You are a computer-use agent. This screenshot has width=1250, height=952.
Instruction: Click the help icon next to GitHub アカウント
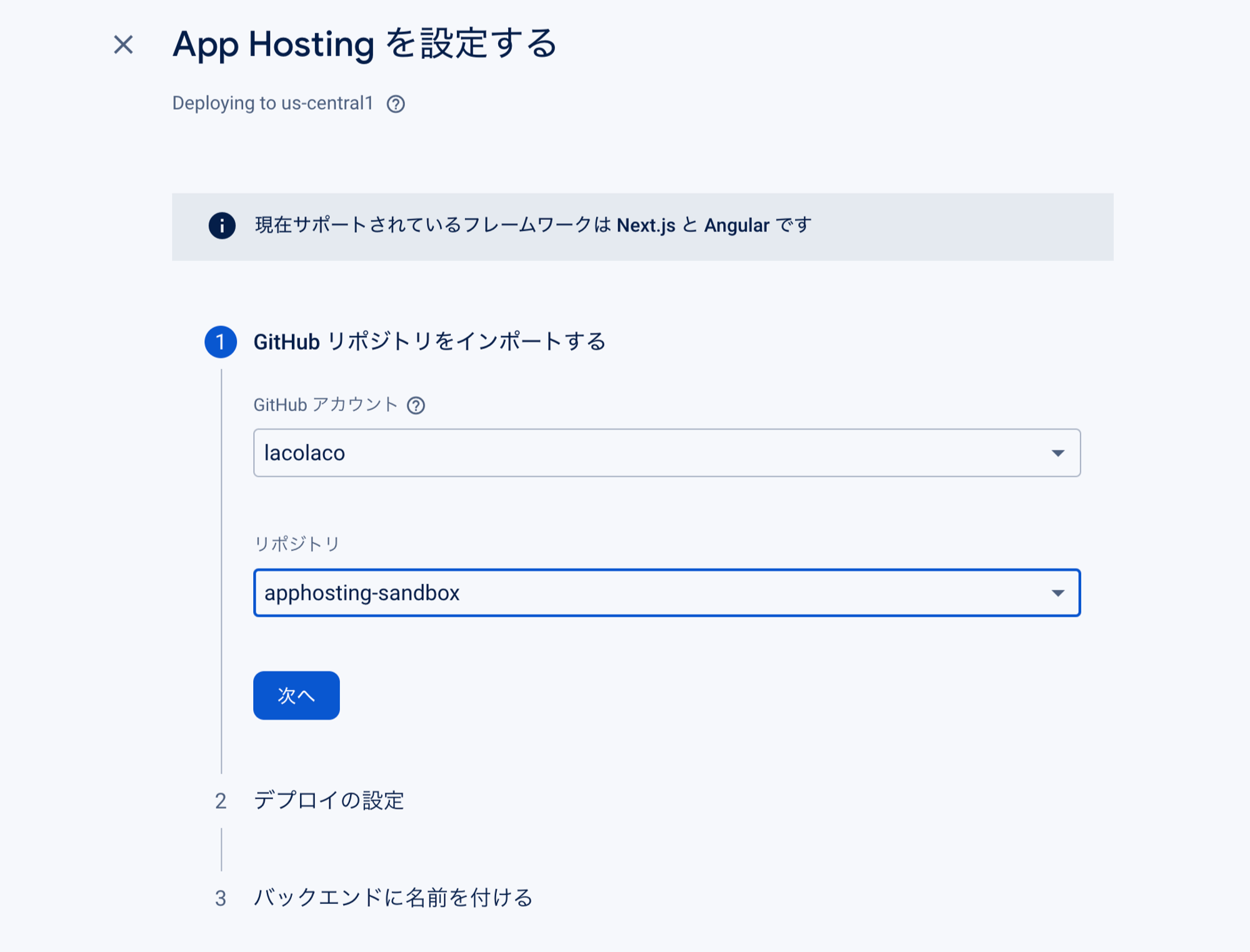pyautogui.click(x=415, y=406)
